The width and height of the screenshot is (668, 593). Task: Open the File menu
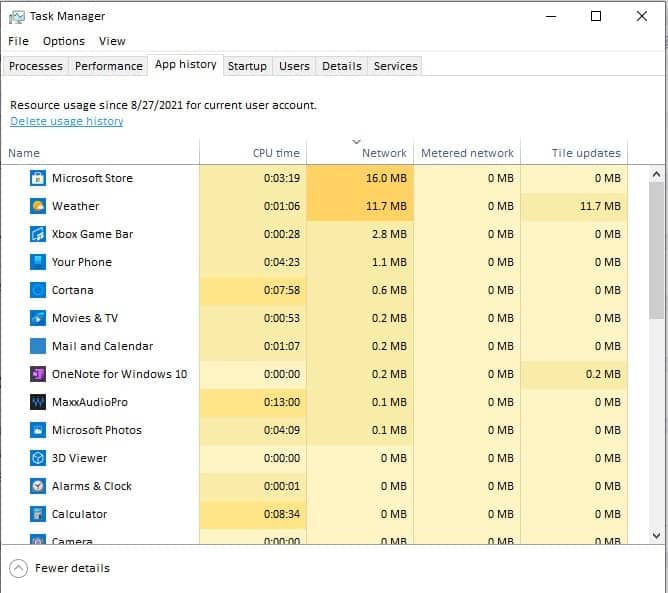pos(18,41)
